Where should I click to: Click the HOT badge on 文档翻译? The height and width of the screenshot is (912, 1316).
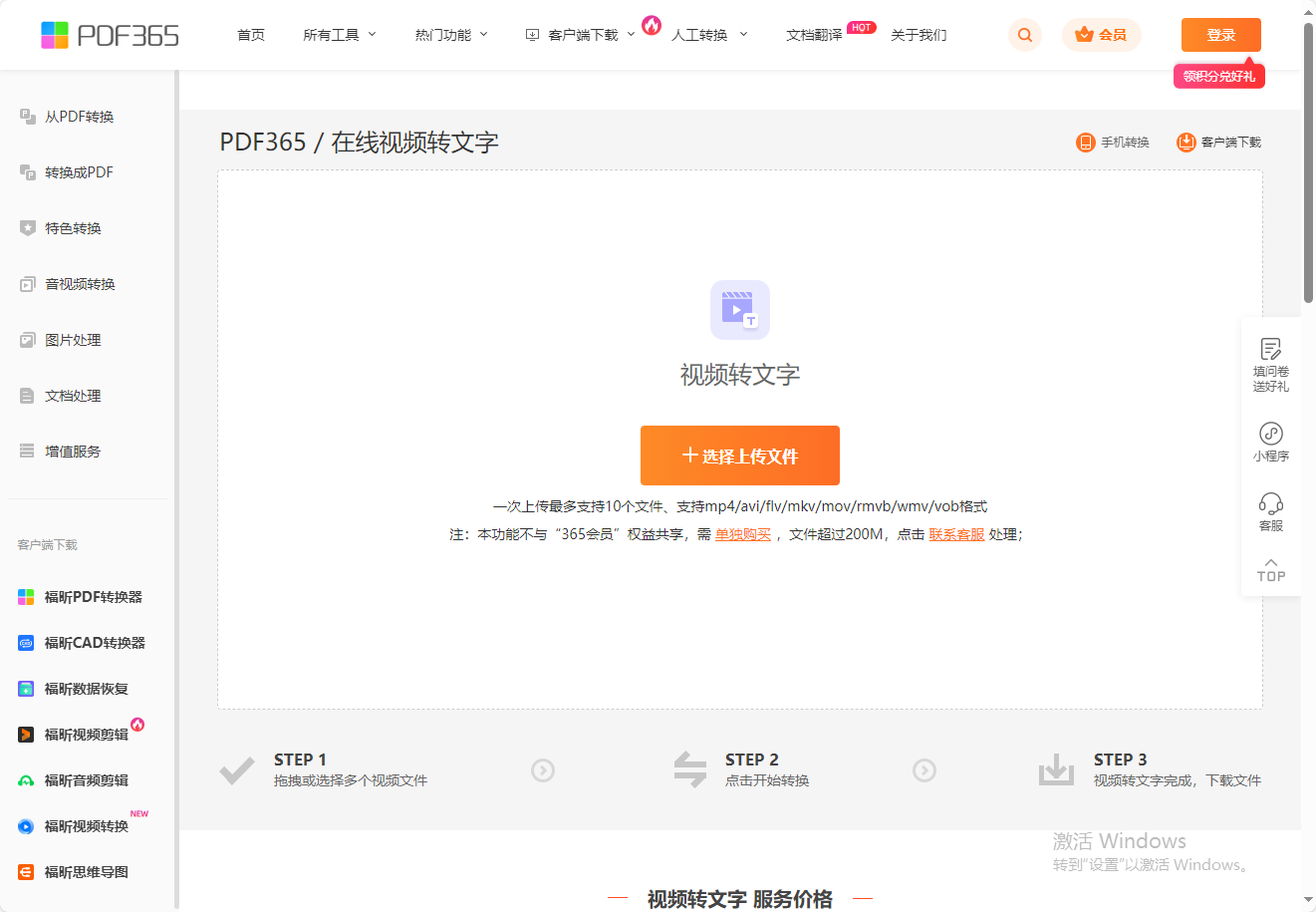point(862,27)
